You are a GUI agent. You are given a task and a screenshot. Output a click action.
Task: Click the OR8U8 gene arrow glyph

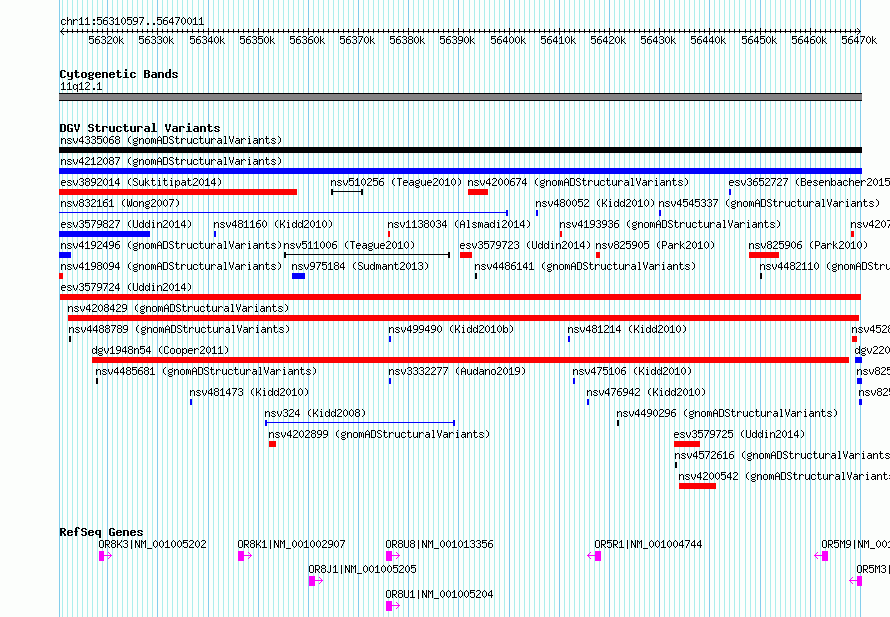click(393, 556)
